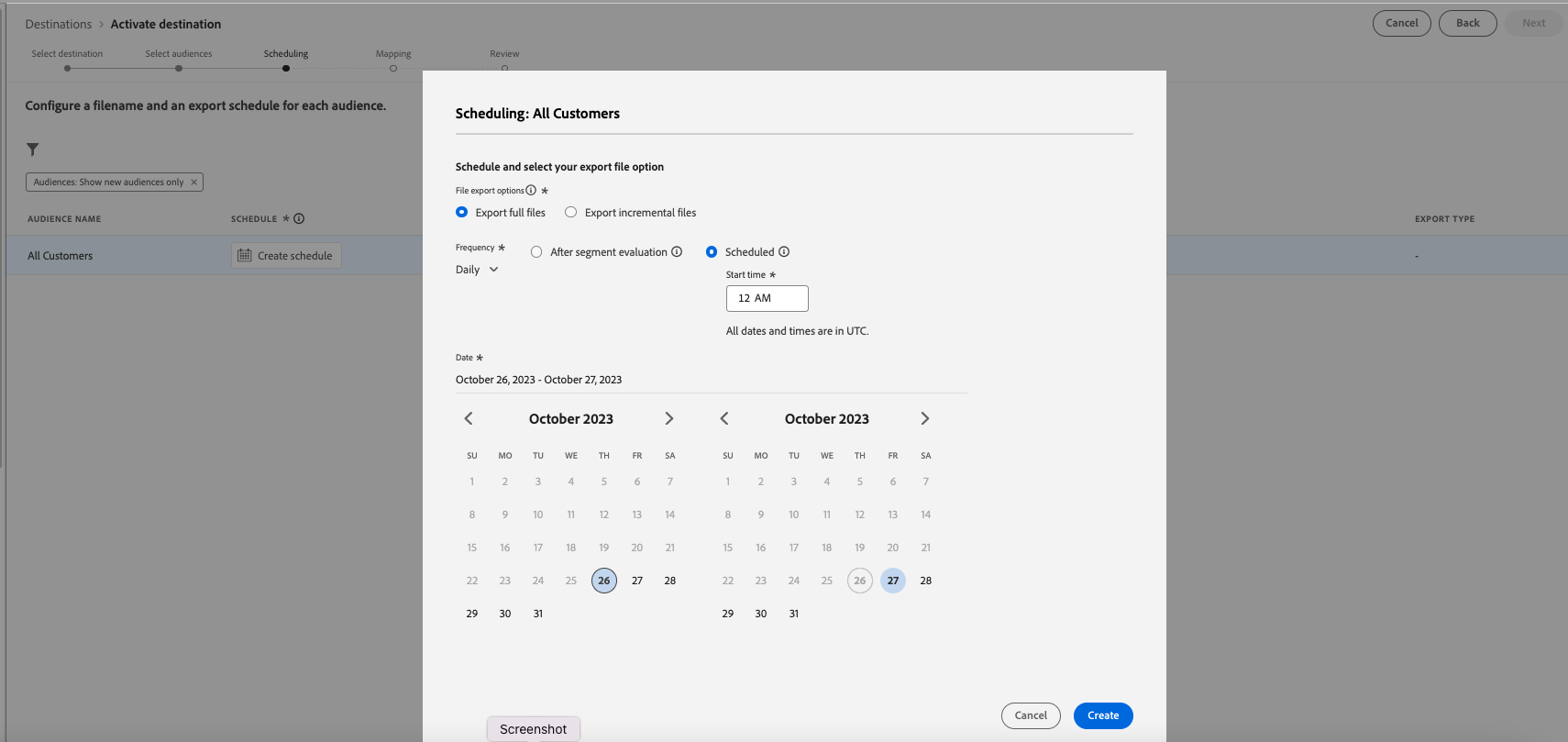Select Export full files radio button

(x=461, y=212)
